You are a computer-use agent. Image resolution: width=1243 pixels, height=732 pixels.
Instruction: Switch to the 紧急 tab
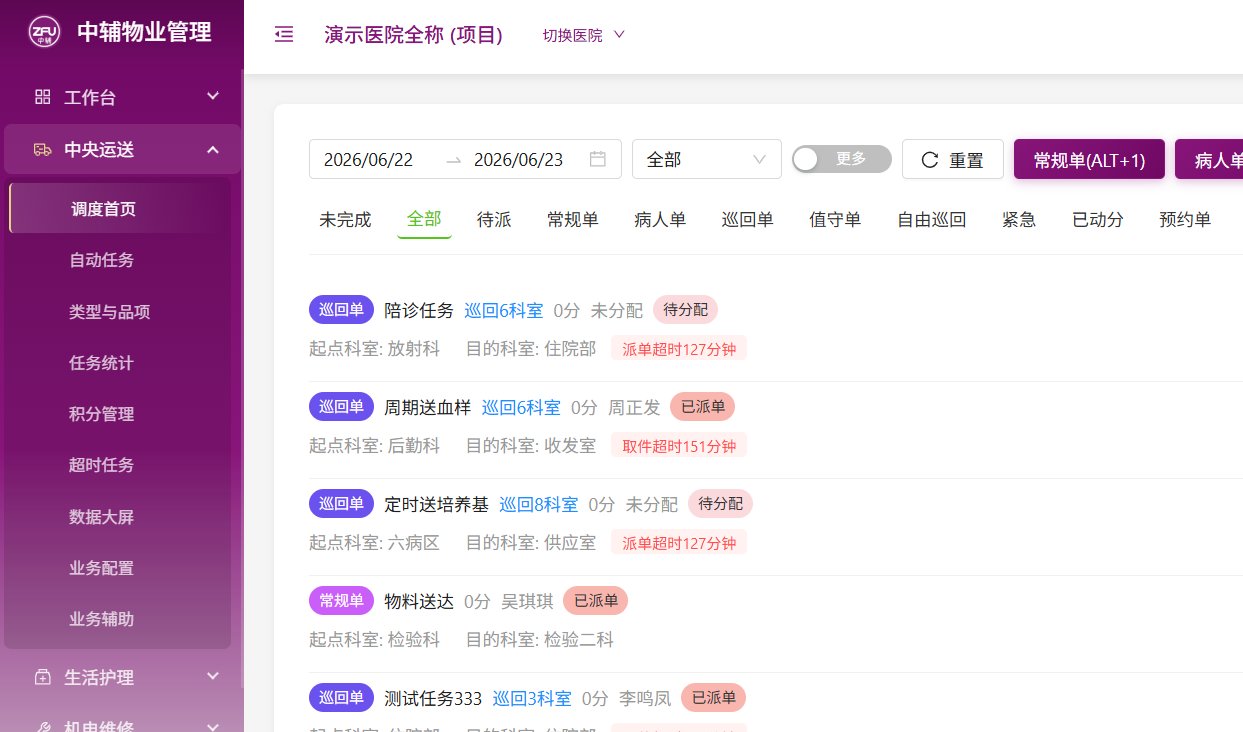pyautogui.click(x=1019, y=219)
